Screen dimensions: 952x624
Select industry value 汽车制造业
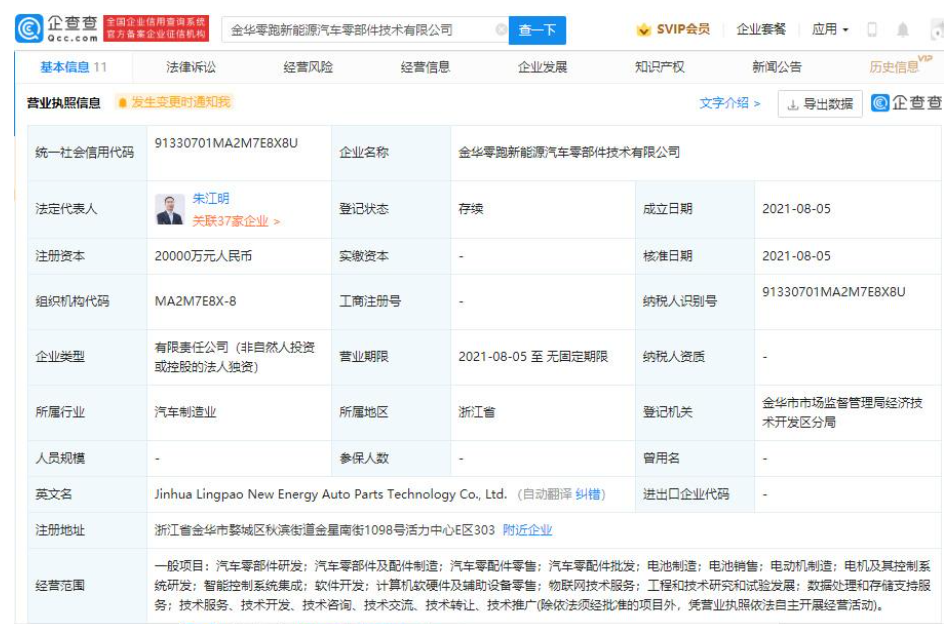point(185,412)
